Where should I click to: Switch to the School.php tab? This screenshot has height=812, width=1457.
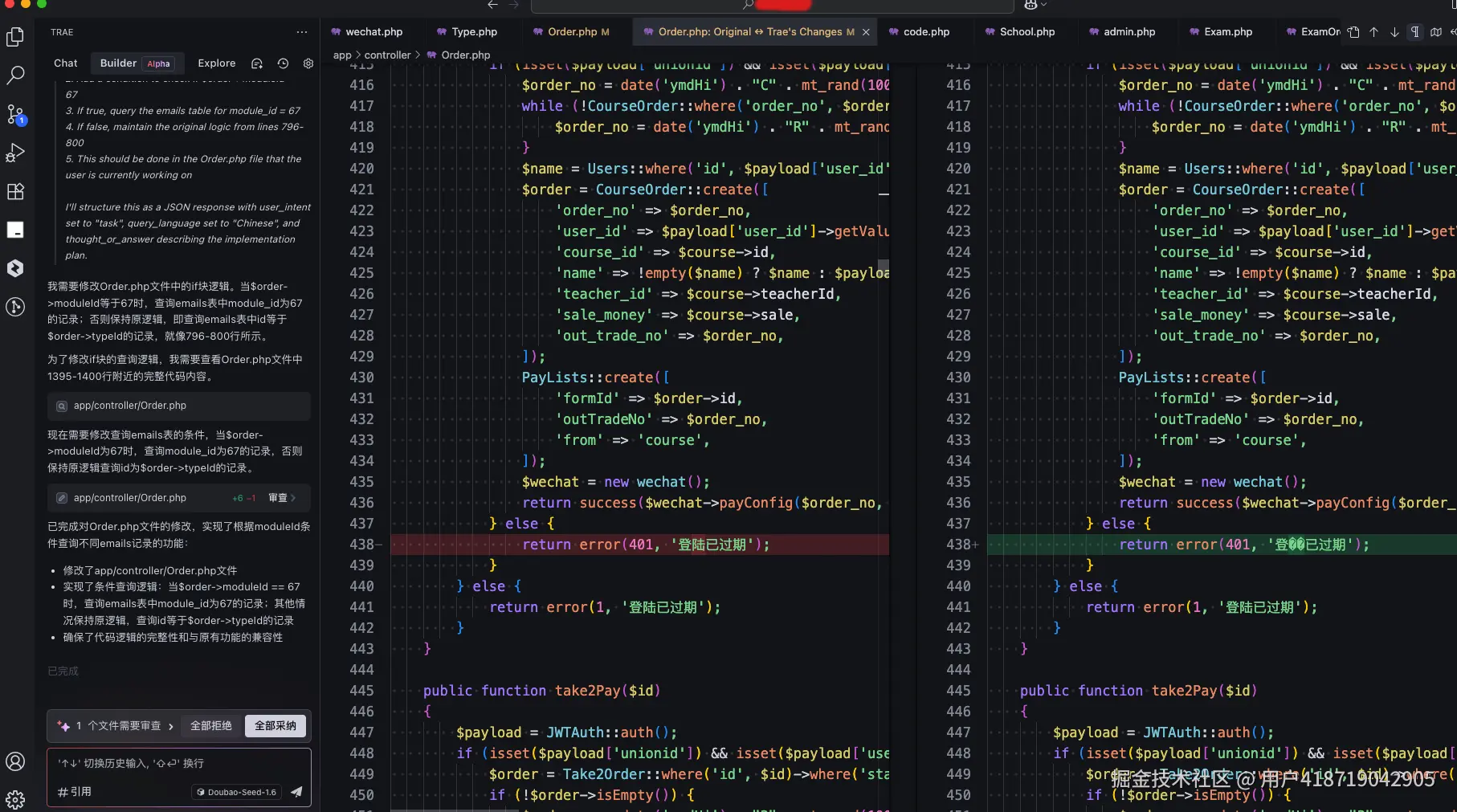point(1026,32)
